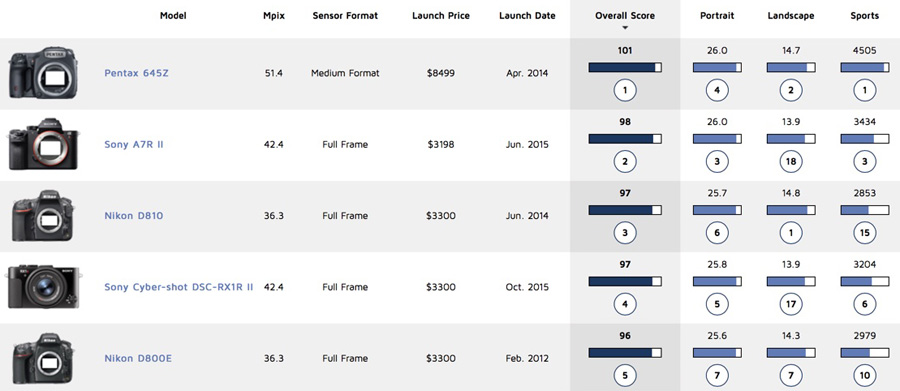Screen dimensions: 900x391
Task: Open the Sony Cyber-shot DSC-RX1R II link
Action: pyautogui.click(x=179, y=287)
